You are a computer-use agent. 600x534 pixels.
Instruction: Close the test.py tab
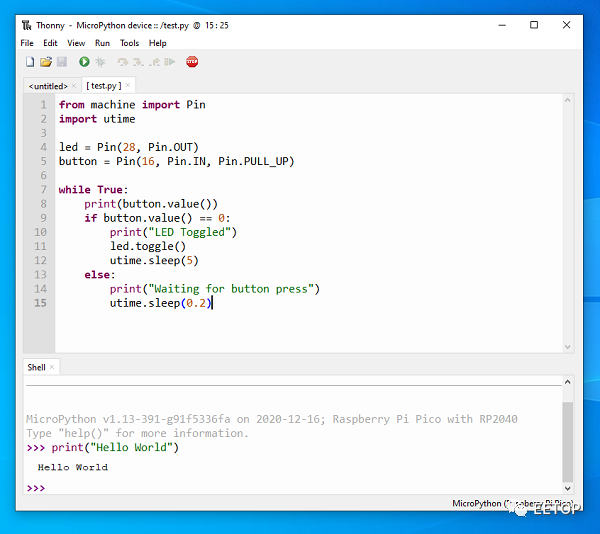(x=129, y=86)
